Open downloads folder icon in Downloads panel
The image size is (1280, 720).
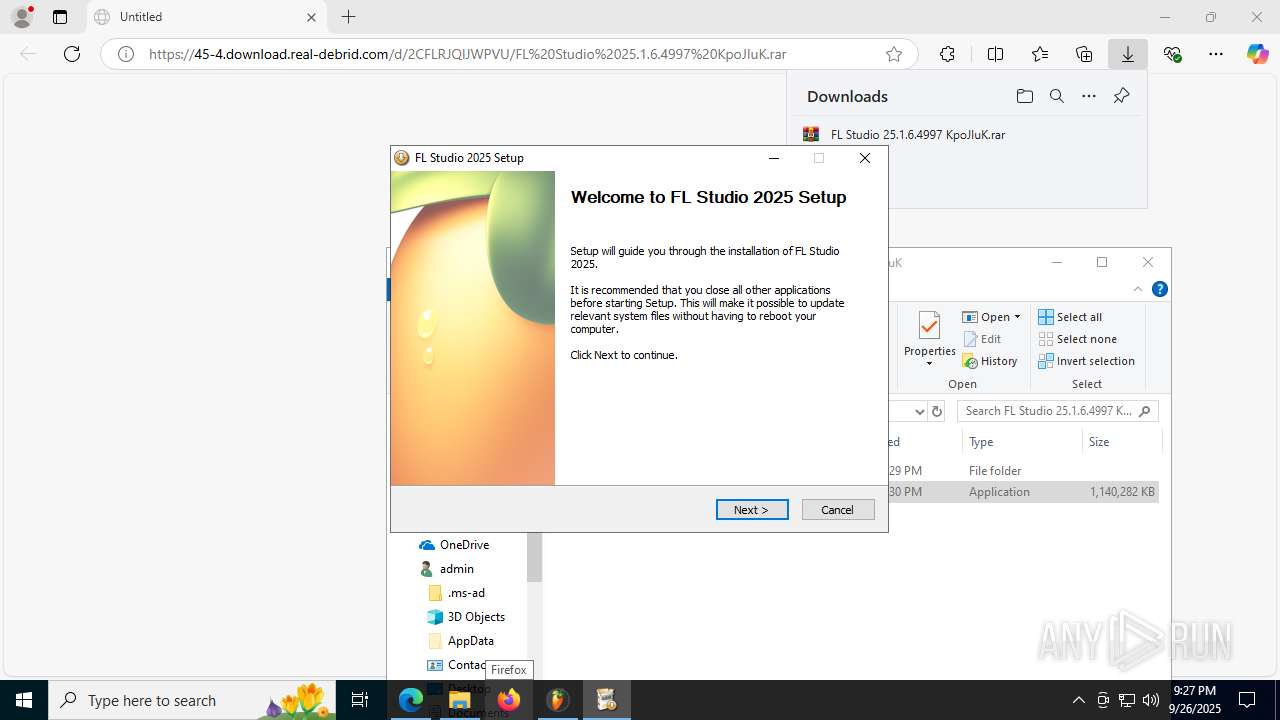(x=1025, y=96)
